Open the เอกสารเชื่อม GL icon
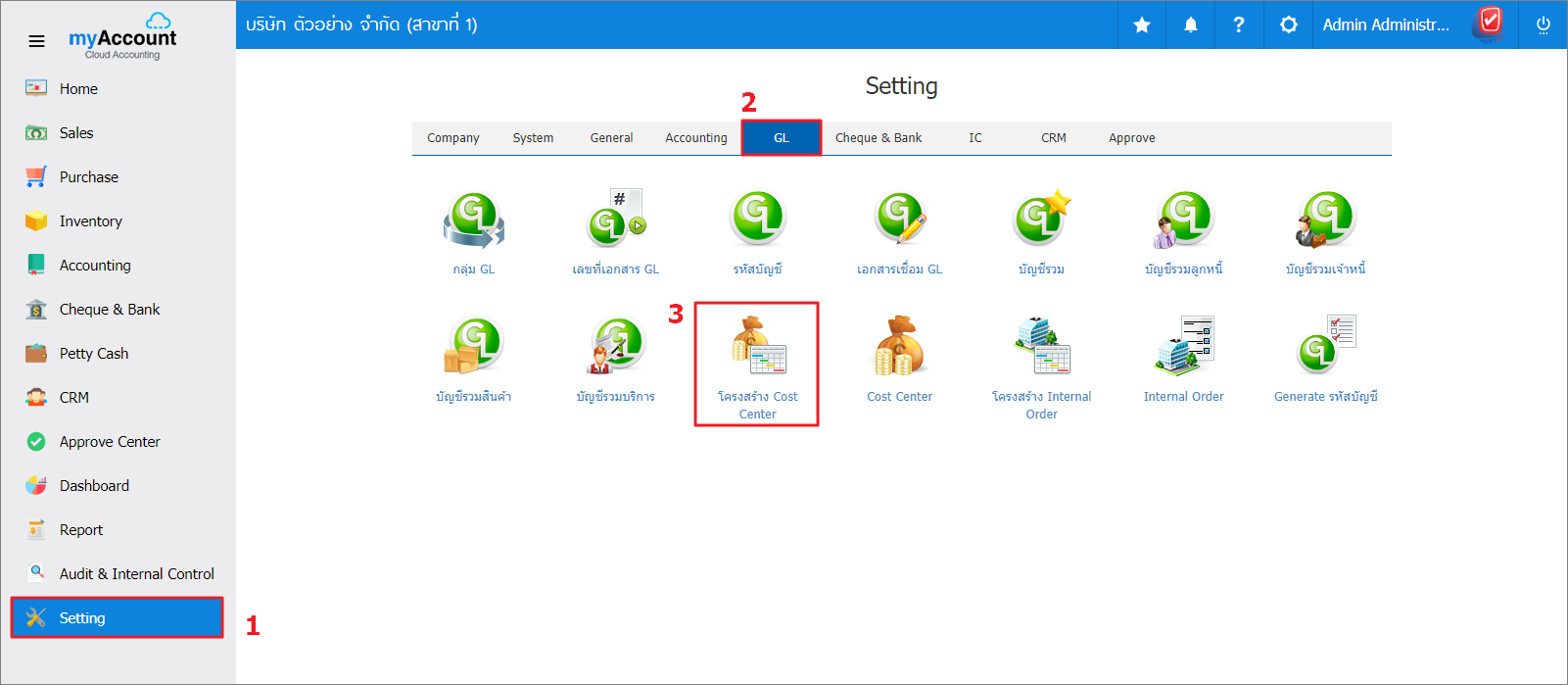 point(900,219)
